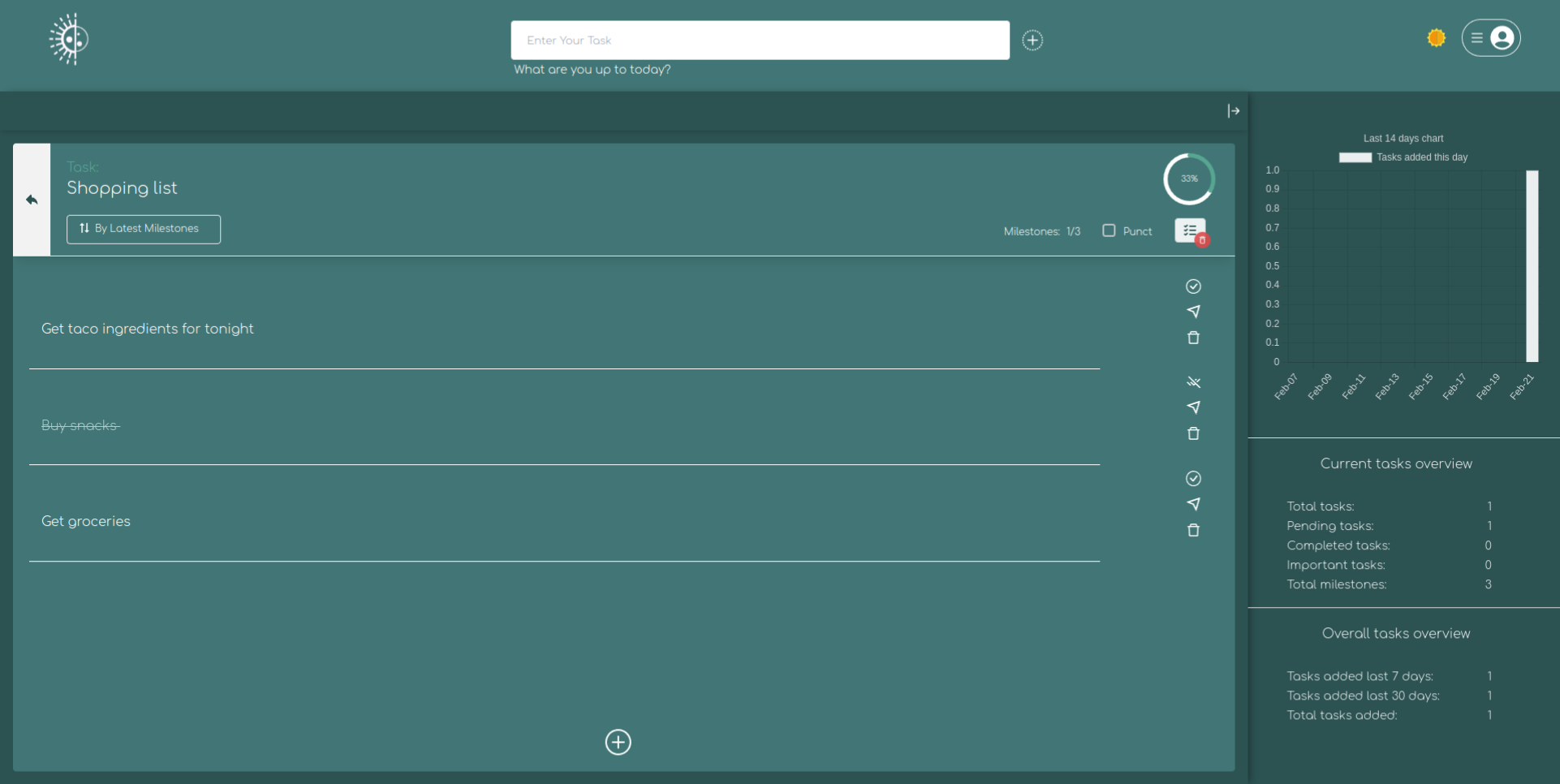Click the 33% progress circle
The height and width of the screenshot is (784, 1560).
point(1188,179)
